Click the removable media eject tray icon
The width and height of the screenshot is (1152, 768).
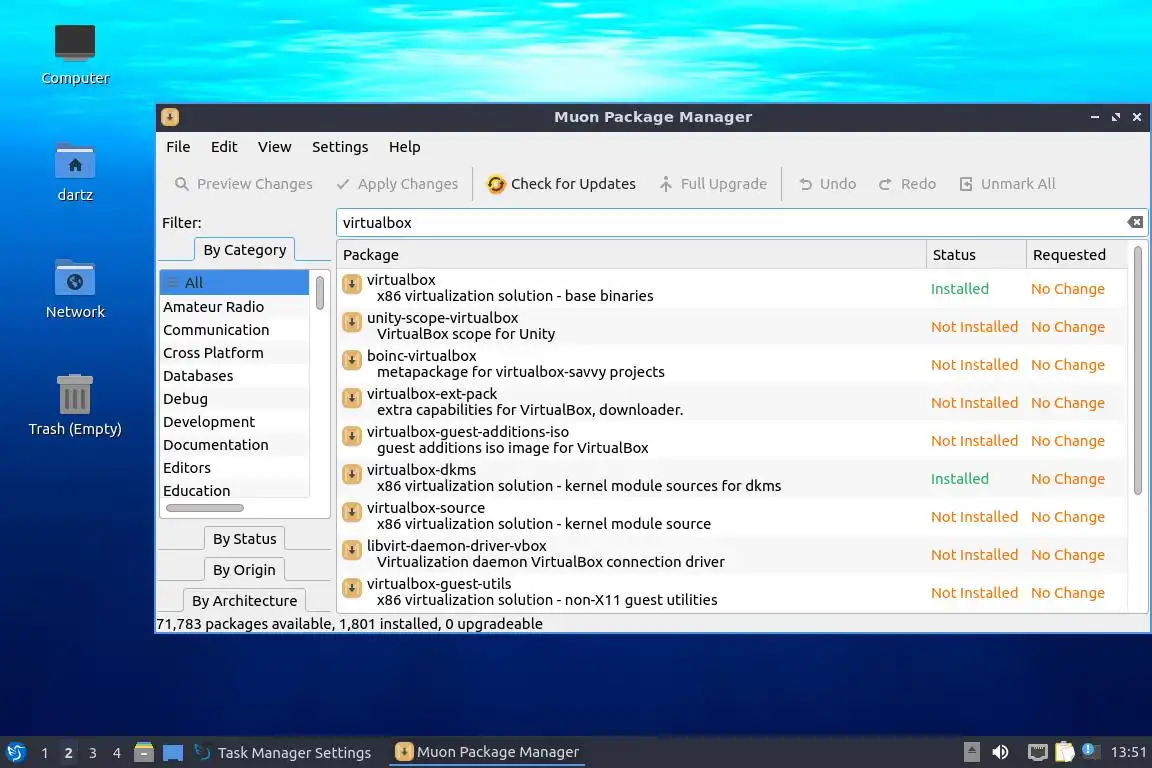[x=971, y=752]
